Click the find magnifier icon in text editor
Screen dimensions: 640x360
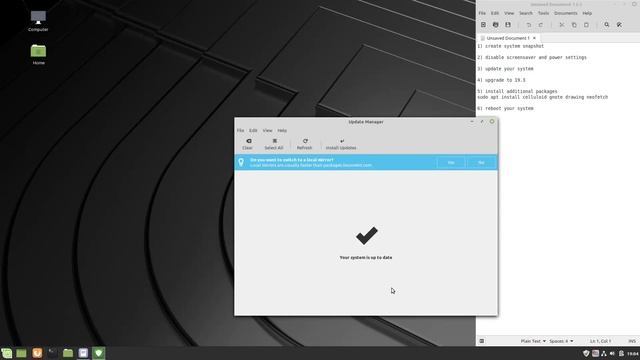pos(607,25)
